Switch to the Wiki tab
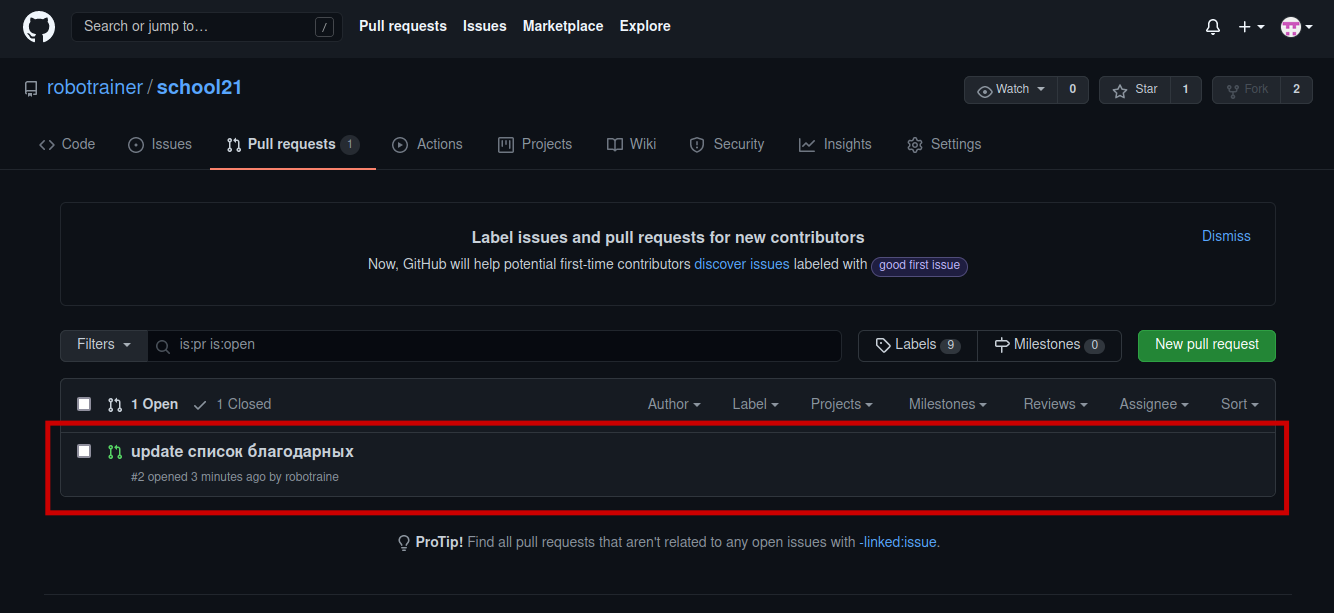1334x613 pixels. click(632, 145)
